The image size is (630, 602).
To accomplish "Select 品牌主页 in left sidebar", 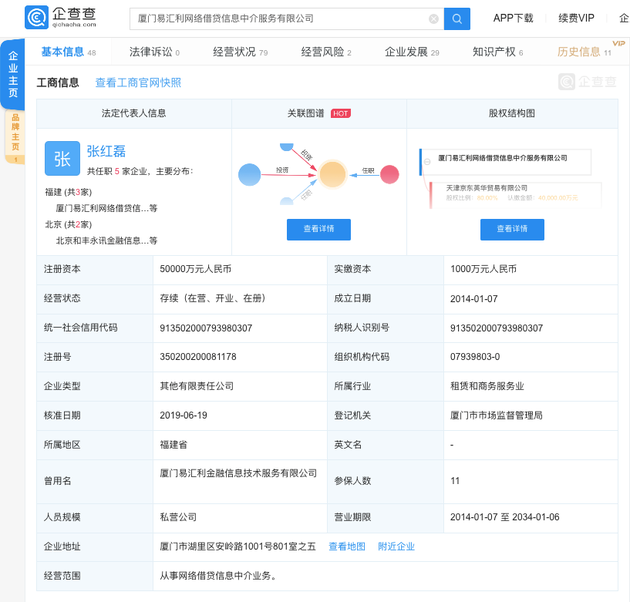I will pyautogui.click(x=15, y=134).
